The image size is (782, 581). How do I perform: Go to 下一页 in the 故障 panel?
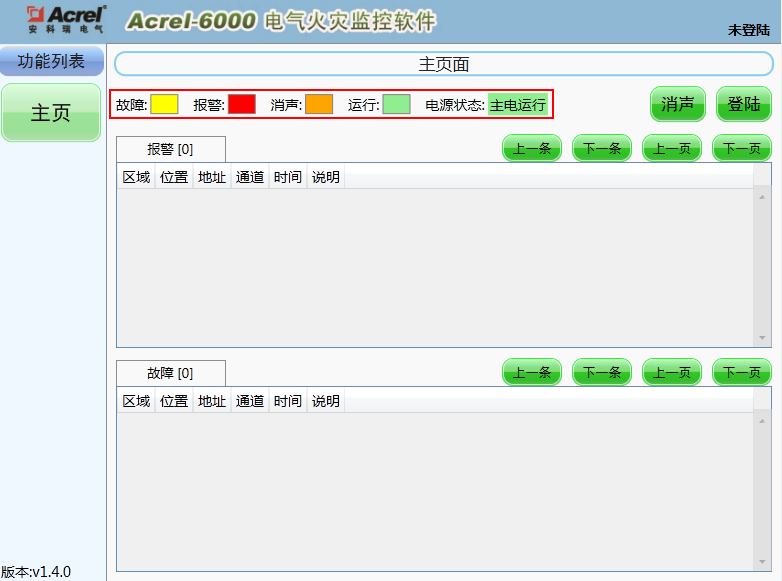pos(741,373)
